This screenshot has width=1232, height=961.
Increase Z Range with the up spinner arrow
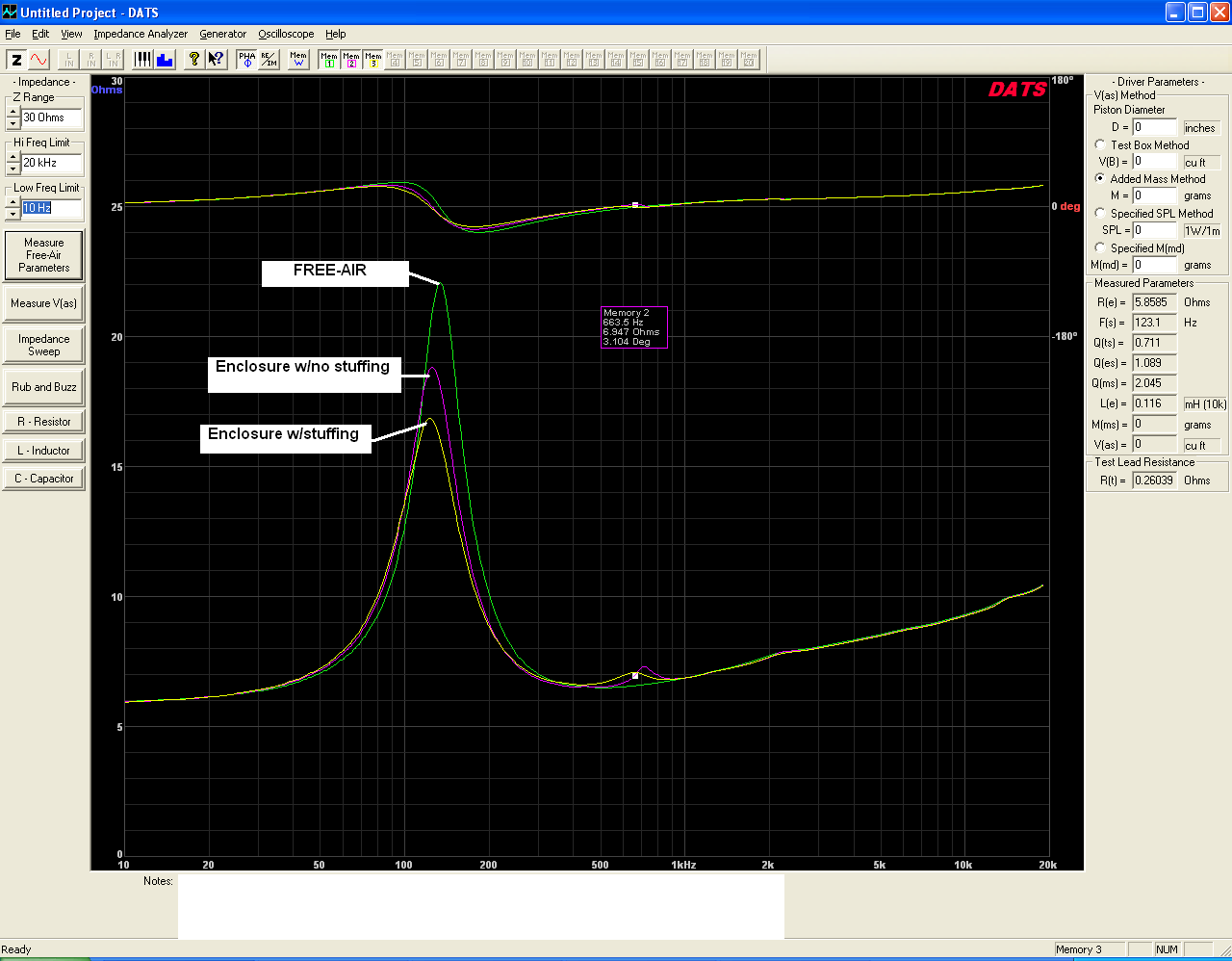[13, 112]
